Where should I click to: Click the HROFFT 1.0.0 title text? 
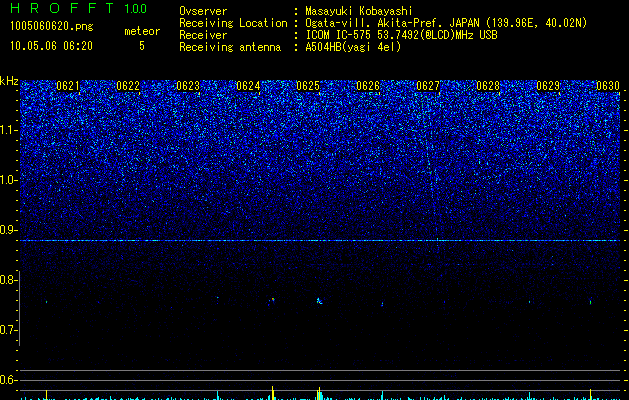(79, 8)
